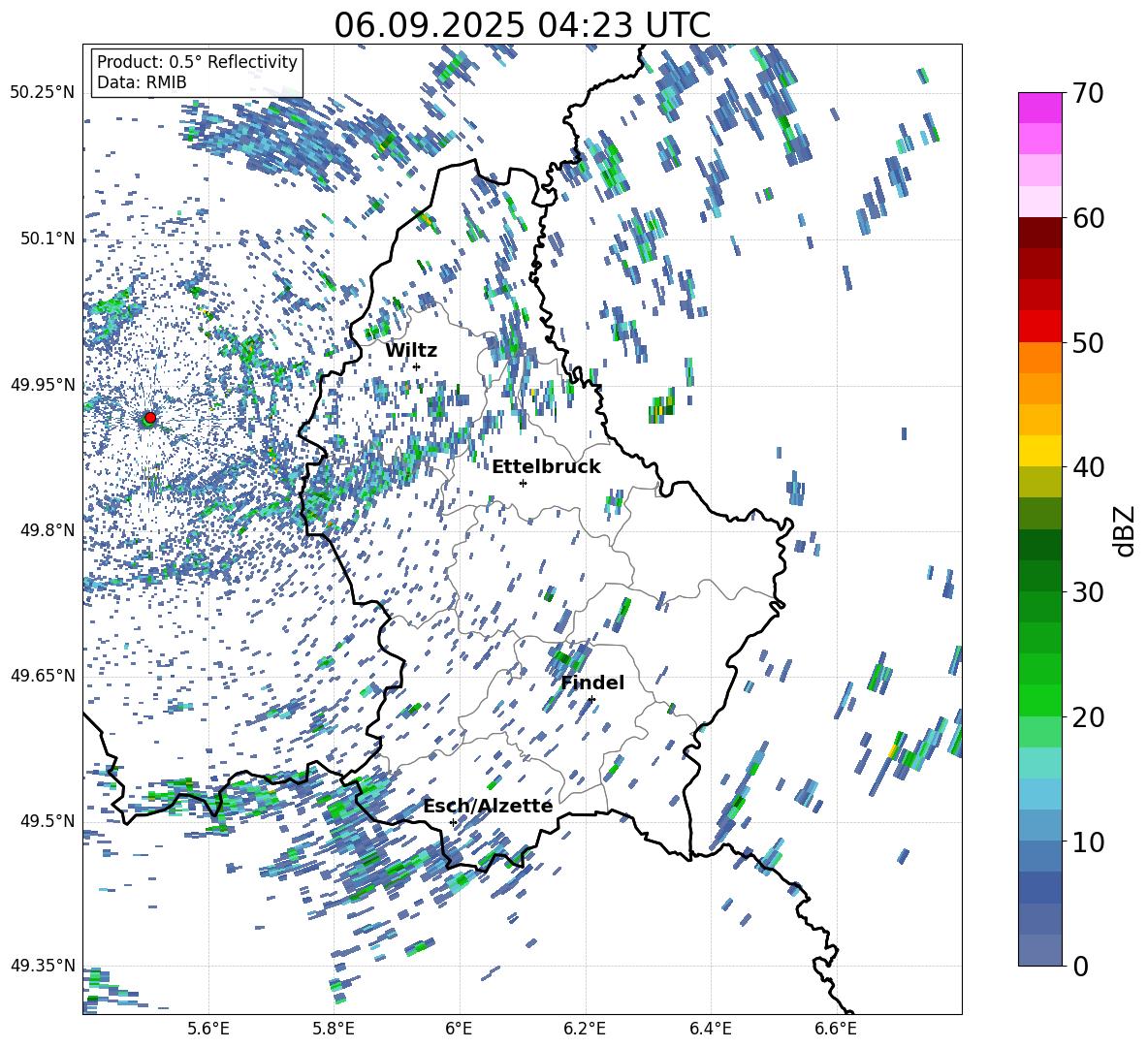Screen dimensions: 1148x1048
Task: Click the dBZ colorbar axis label
Action: [x=1125, y=530]
